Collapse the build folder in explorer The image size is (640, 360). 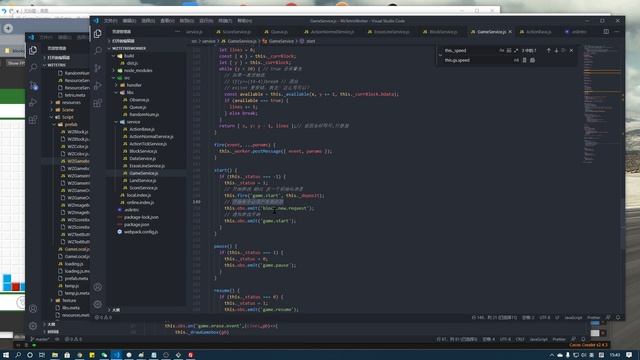coord(129,56)
